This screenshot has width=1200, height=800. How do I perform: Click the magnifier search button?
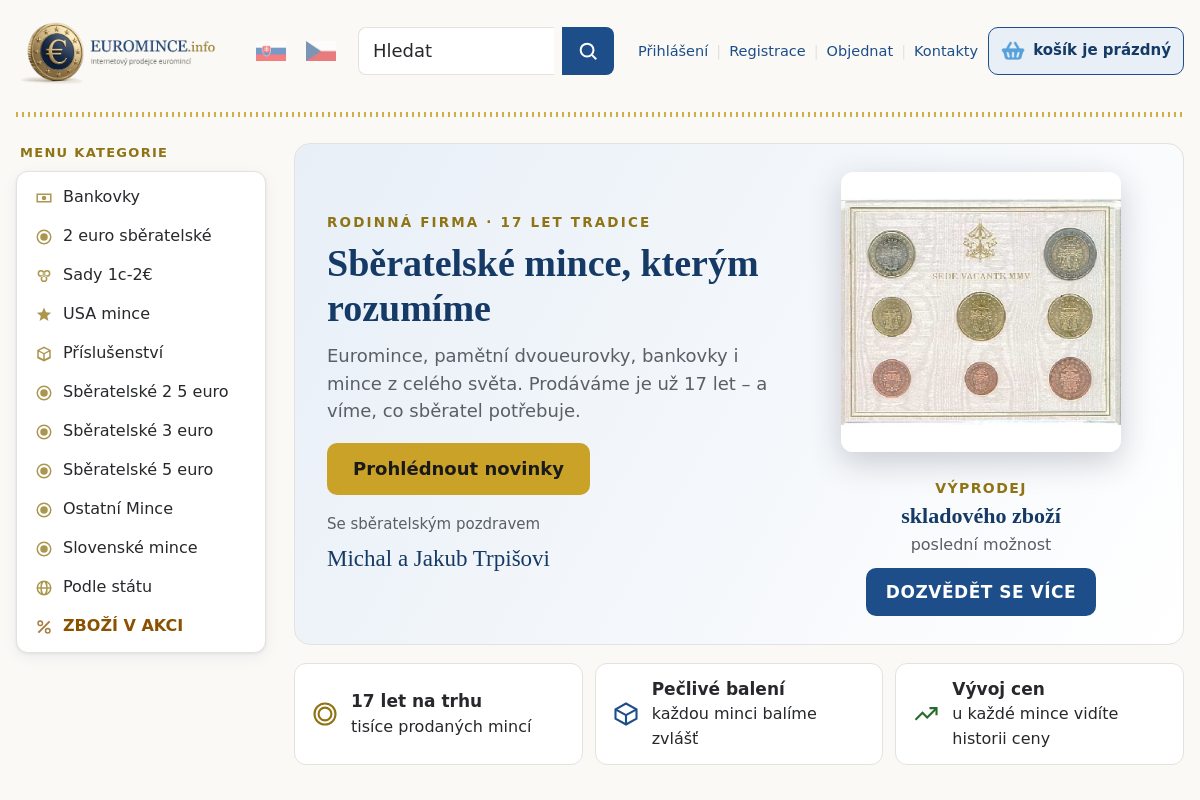click(x=588, y=51)
